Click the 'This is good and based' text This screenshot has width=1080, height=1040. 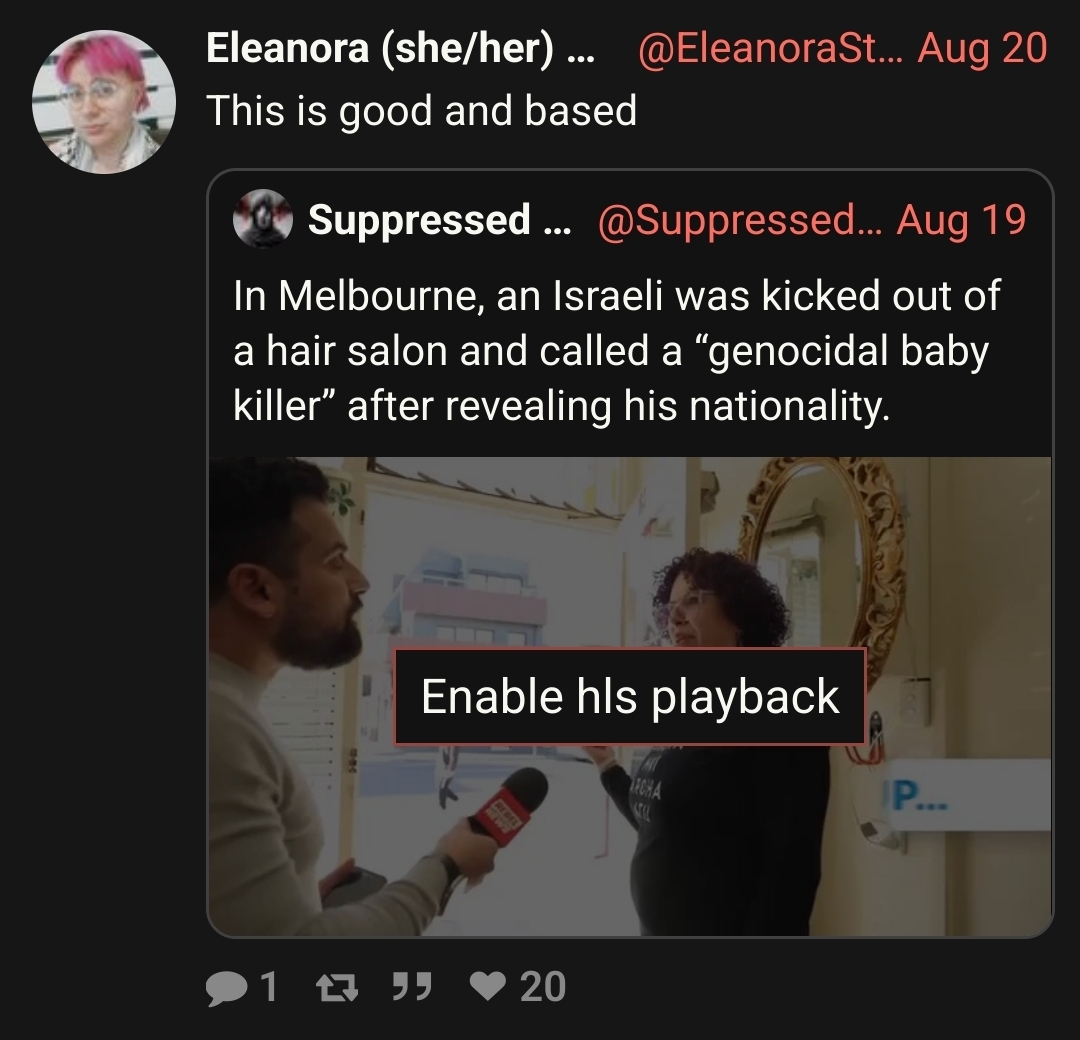(x=422, y=110)
